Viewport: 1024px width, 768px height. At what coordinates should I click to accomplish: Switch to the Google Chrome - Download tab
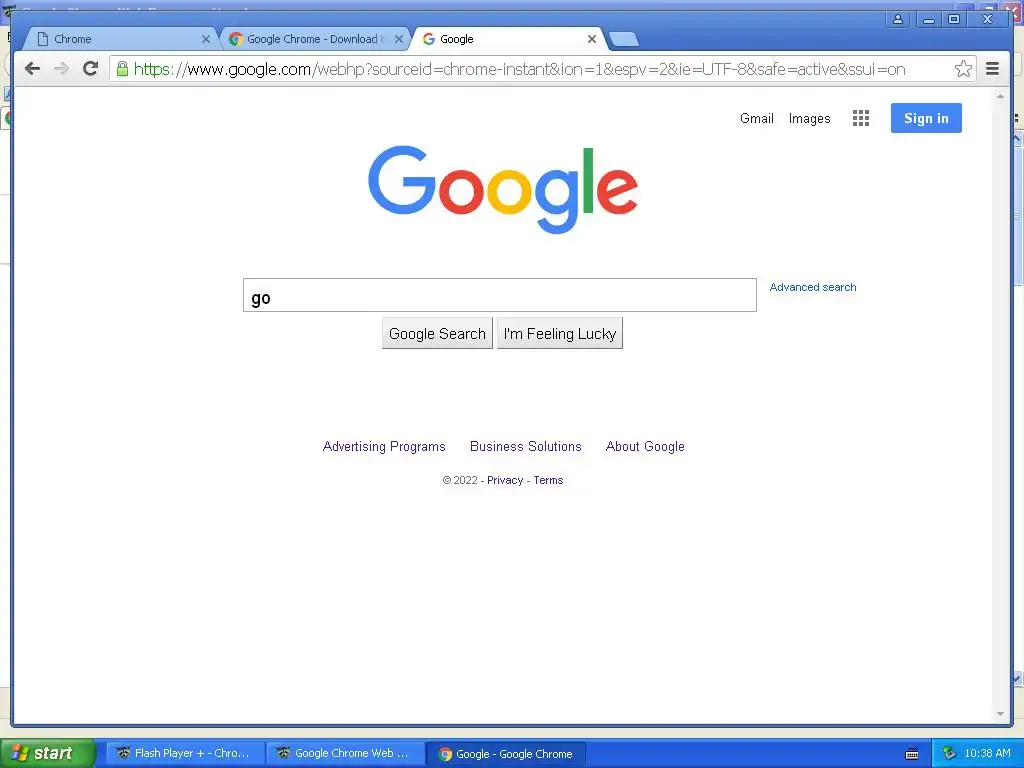(313, 39)
